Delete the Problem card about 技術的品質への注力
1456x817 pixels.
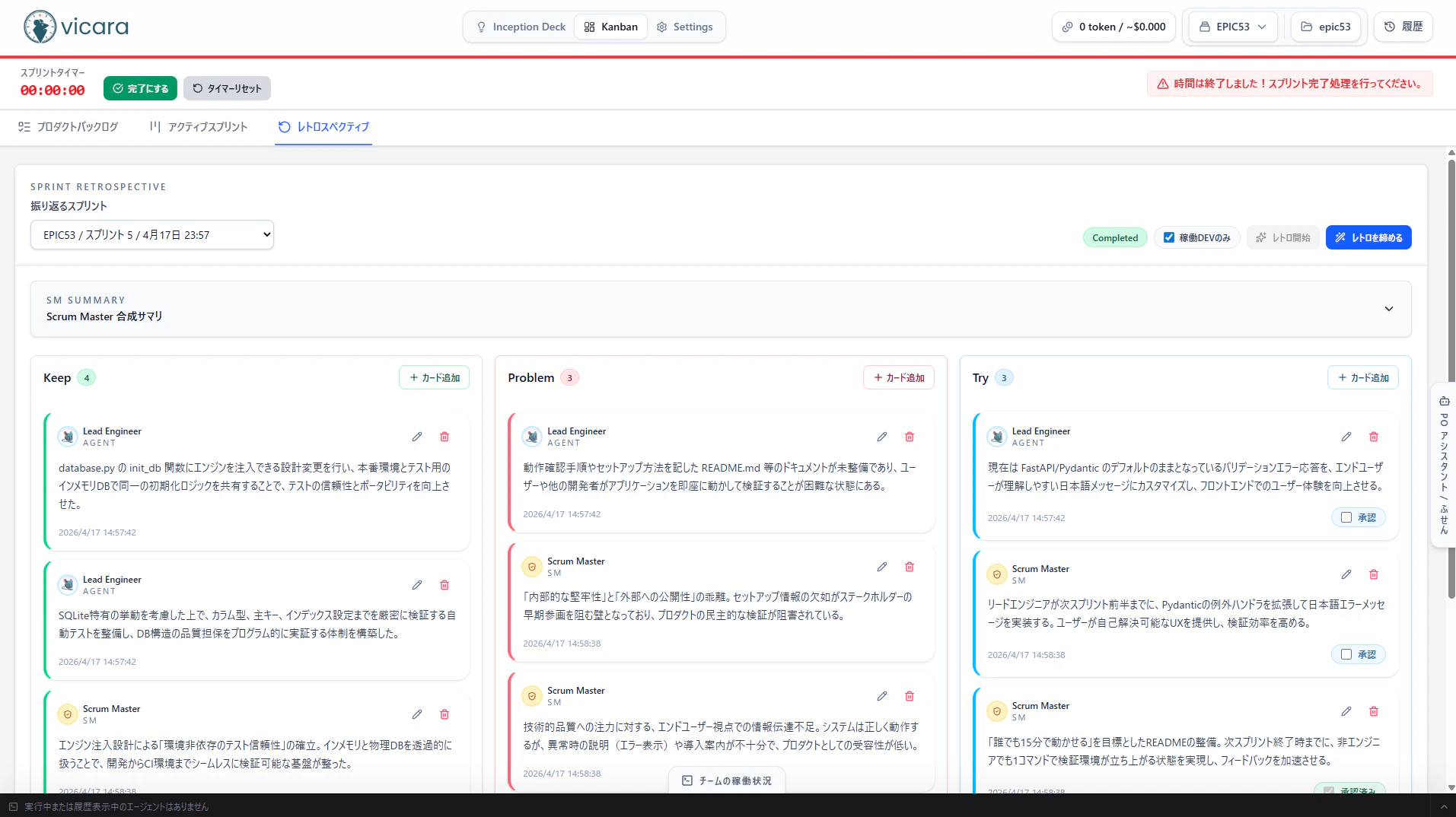tap(910, 696)
